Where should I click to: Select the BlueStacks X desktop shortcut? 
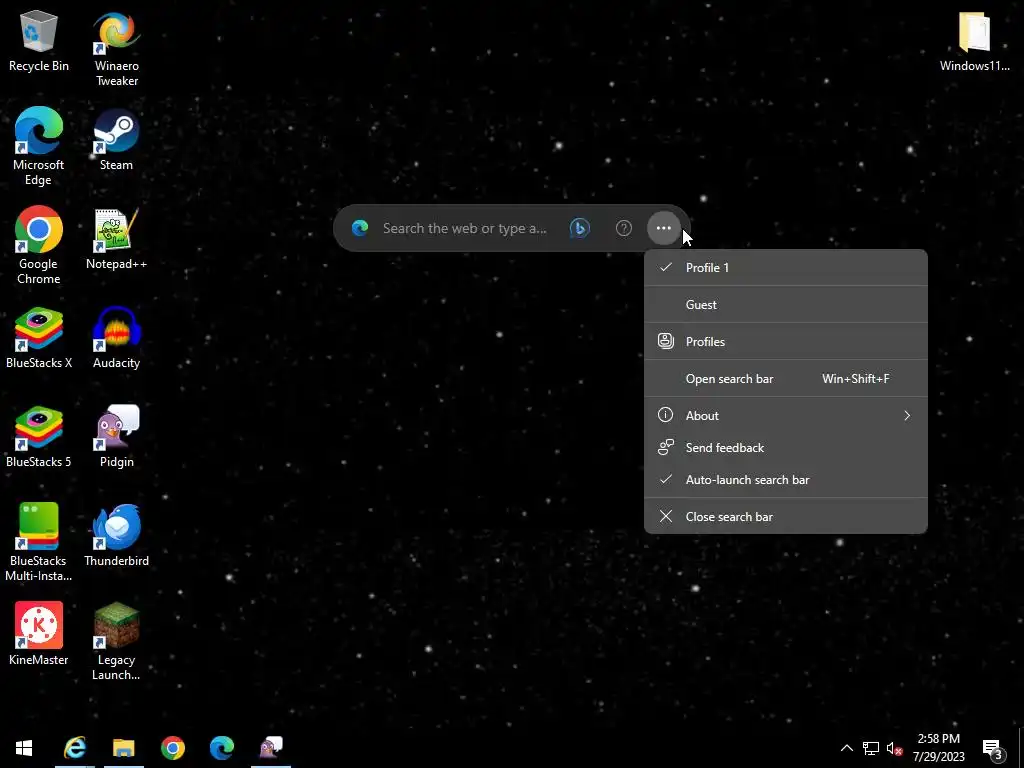(39, 338)
